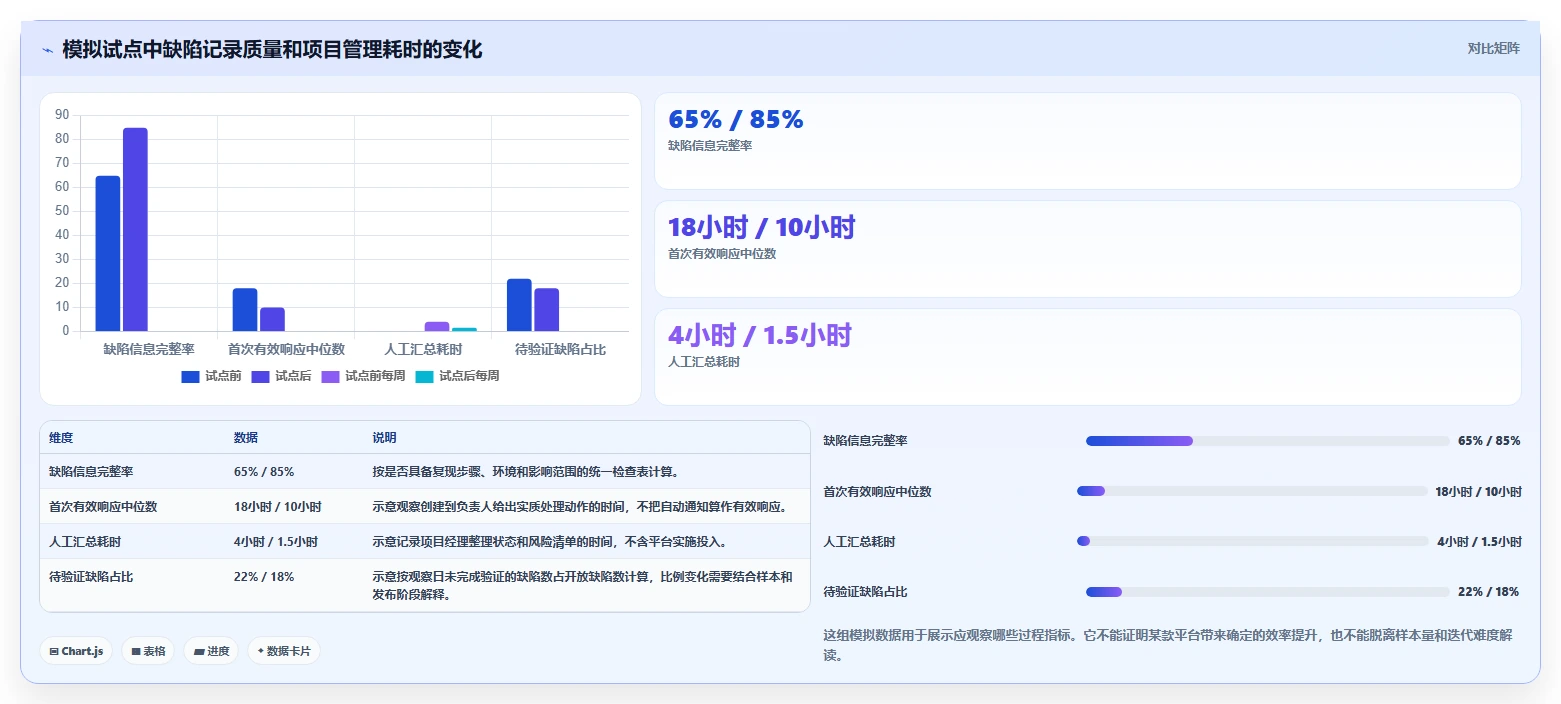Click the 试点后 bar for 首次有效响应中位数
This screenshot has height=704, width=1561.
[x=272, y=319]
